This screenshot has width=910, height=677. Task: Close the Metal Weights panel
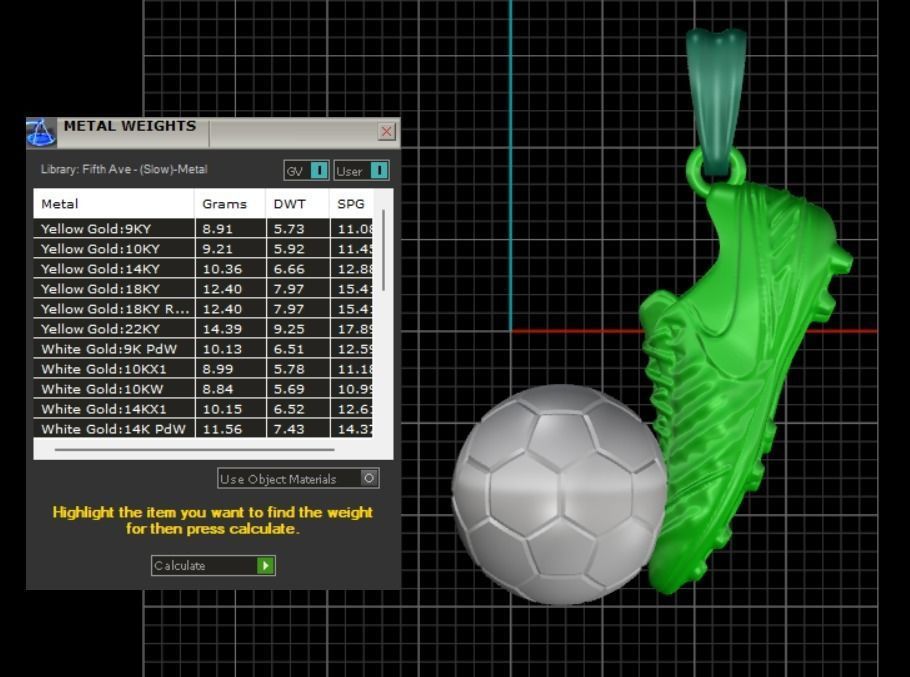coord(387,132)
